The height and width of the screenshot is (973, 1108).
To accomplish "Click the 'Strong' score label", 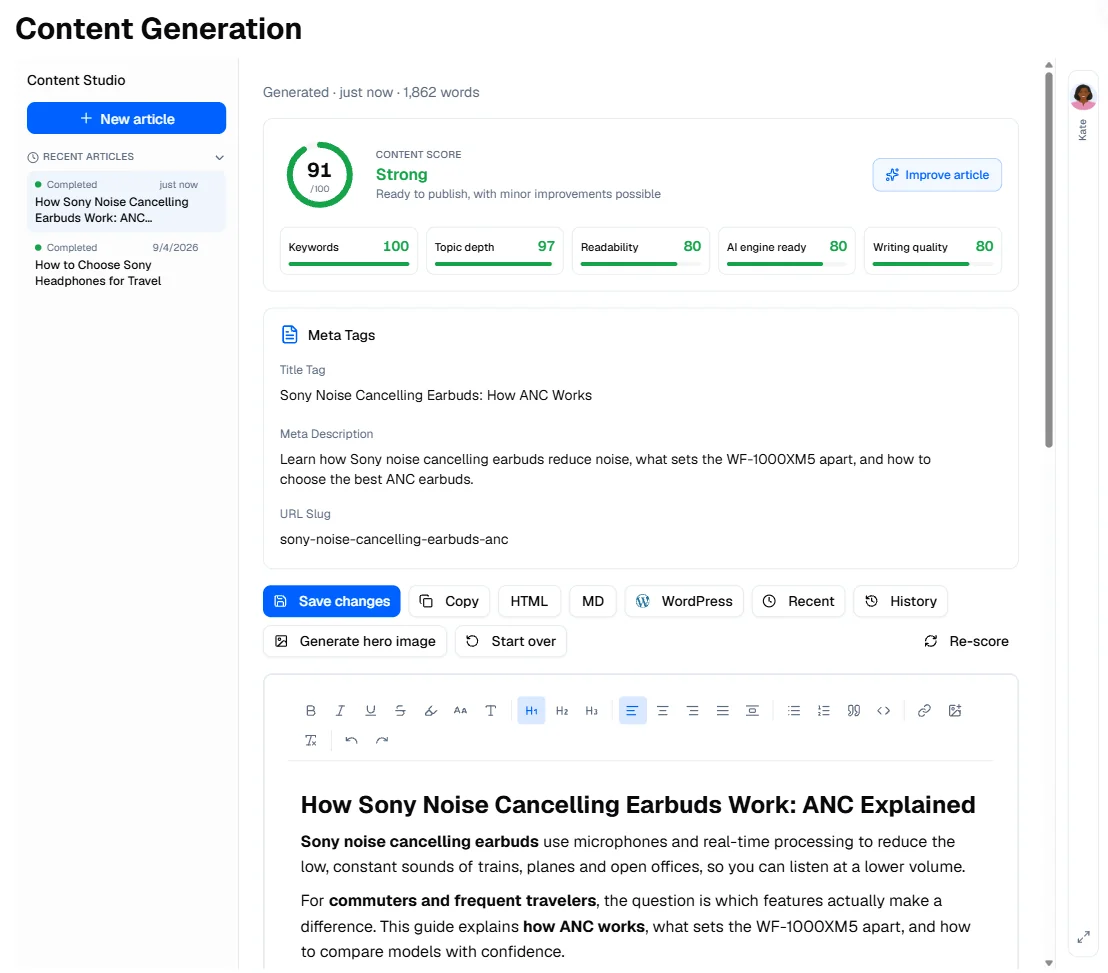I will (x=401, y=174).
